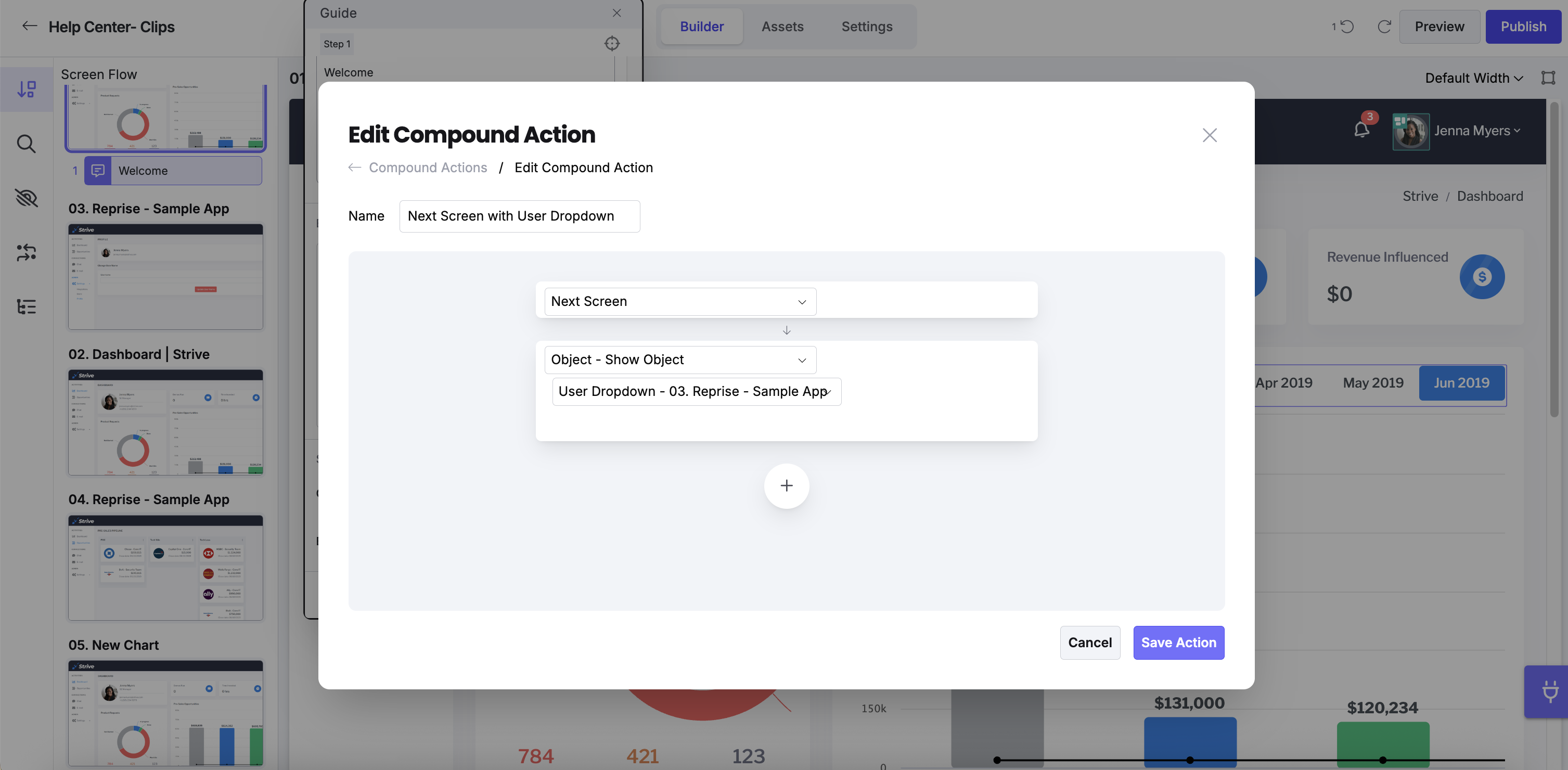
Task: Click the undo icon
Action: pos(1346,26)
